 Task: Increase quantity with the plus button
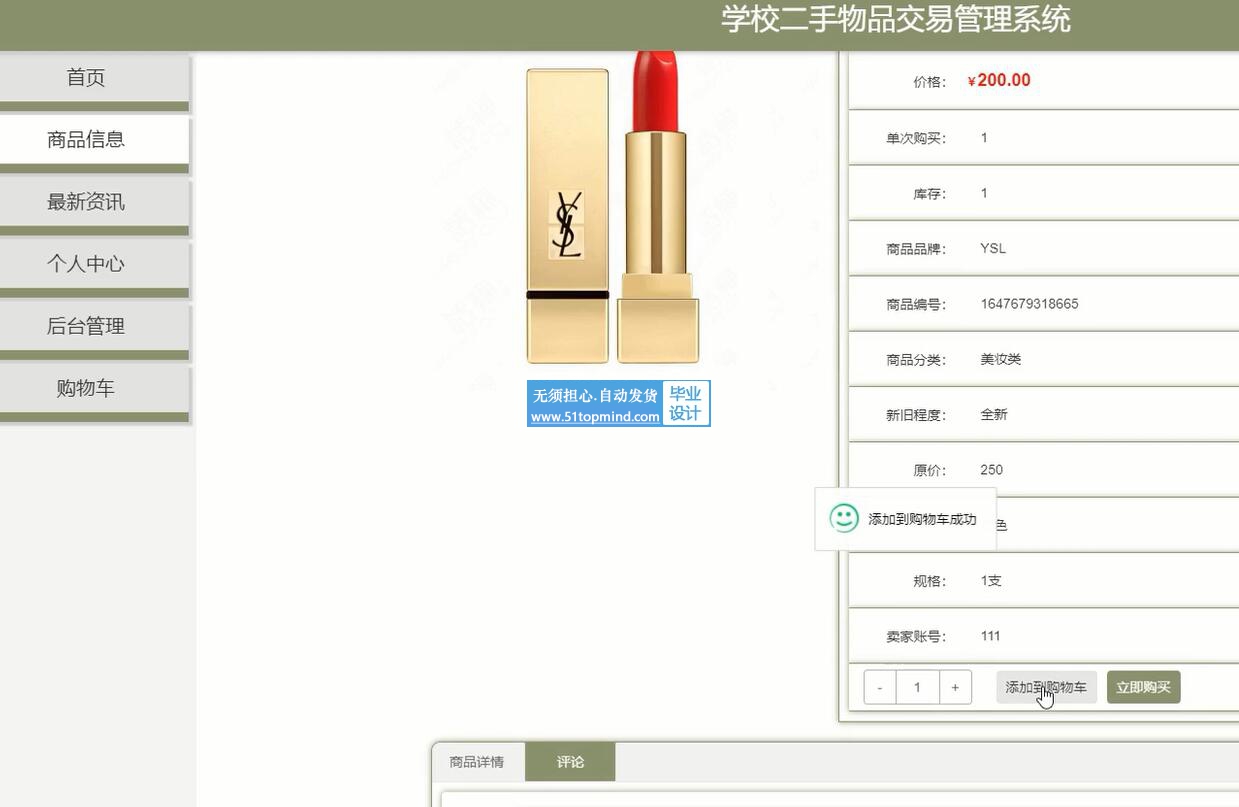pyautogui.click(x=955, y=687)
